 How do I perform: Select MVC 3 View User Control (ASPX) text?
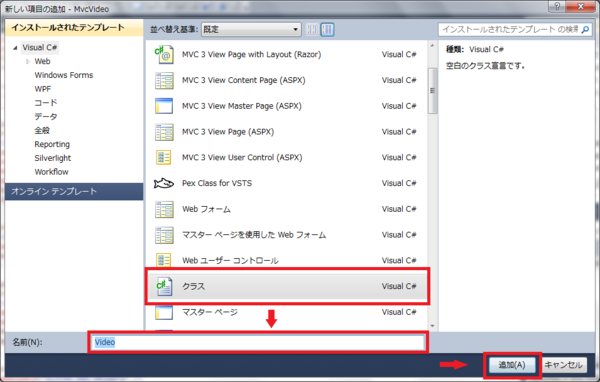coord(242,158)
